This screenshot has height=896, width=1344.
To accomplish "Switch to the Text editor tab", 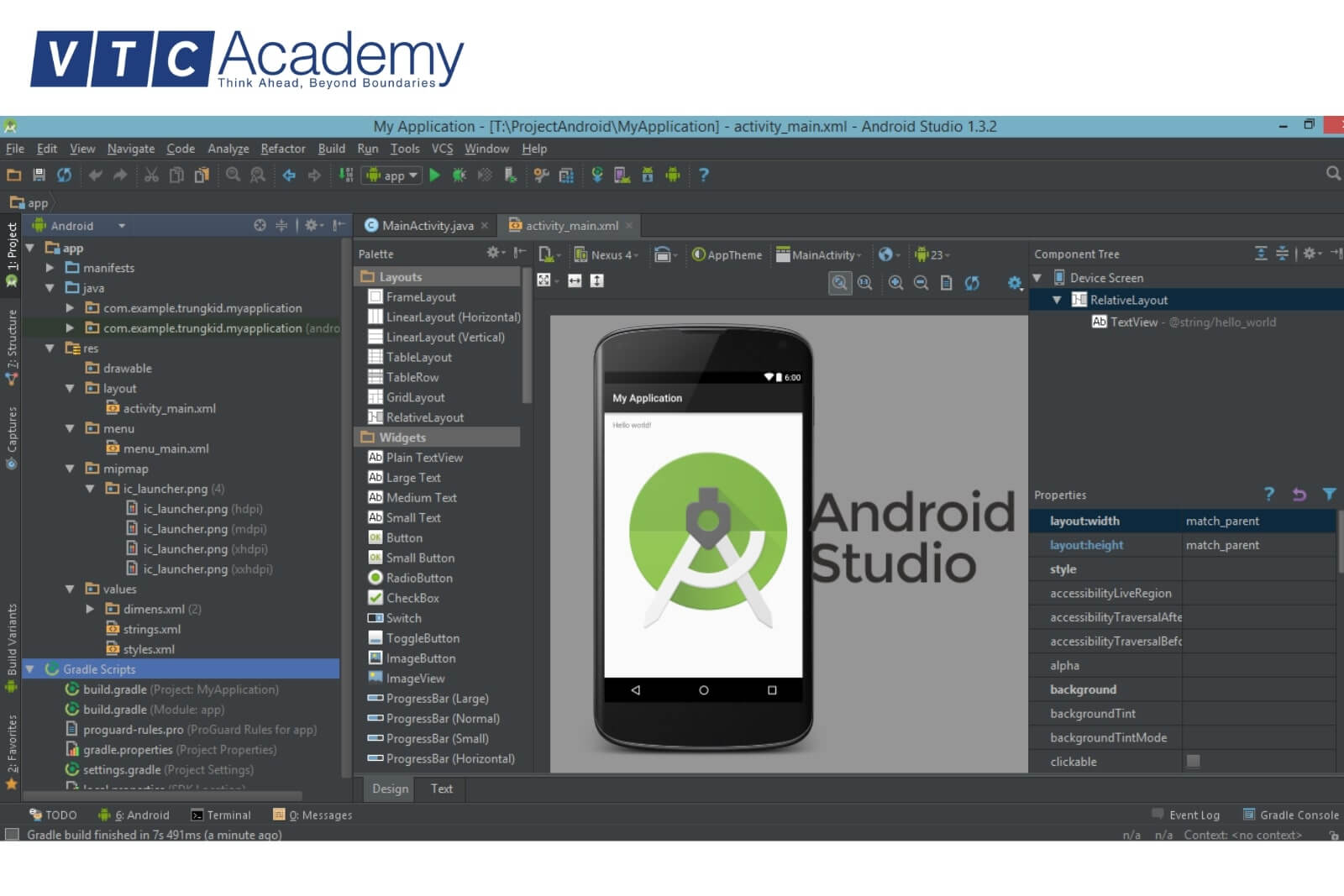I will click(x=441, y=789).
